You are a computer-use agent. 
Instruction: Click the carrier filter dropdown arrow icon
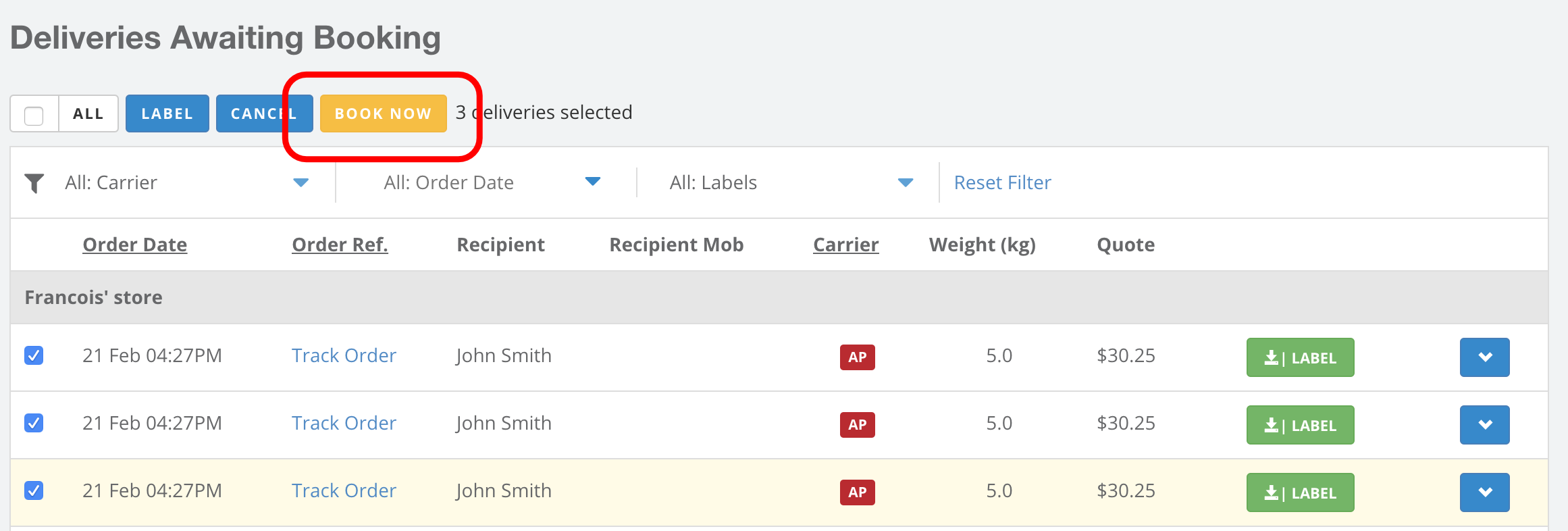[301, 182]
